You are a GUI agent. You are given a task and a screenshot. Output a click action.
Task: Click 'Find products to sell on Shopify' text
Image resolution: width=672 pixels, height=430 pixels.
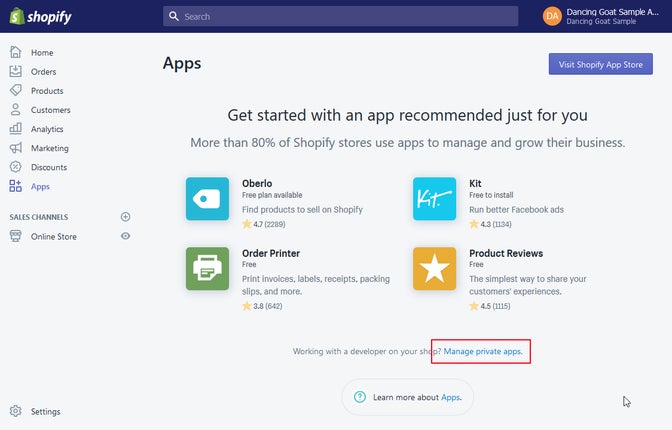tap(302, 210)
